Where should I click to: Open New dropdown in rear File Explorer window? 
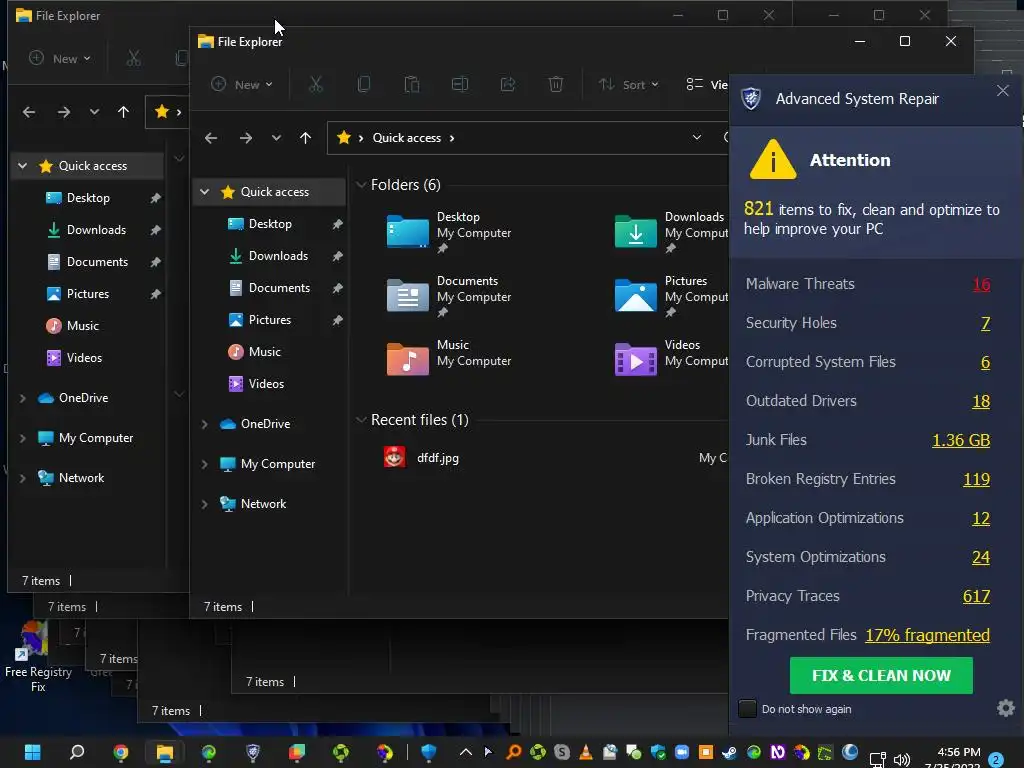(60, 58)
